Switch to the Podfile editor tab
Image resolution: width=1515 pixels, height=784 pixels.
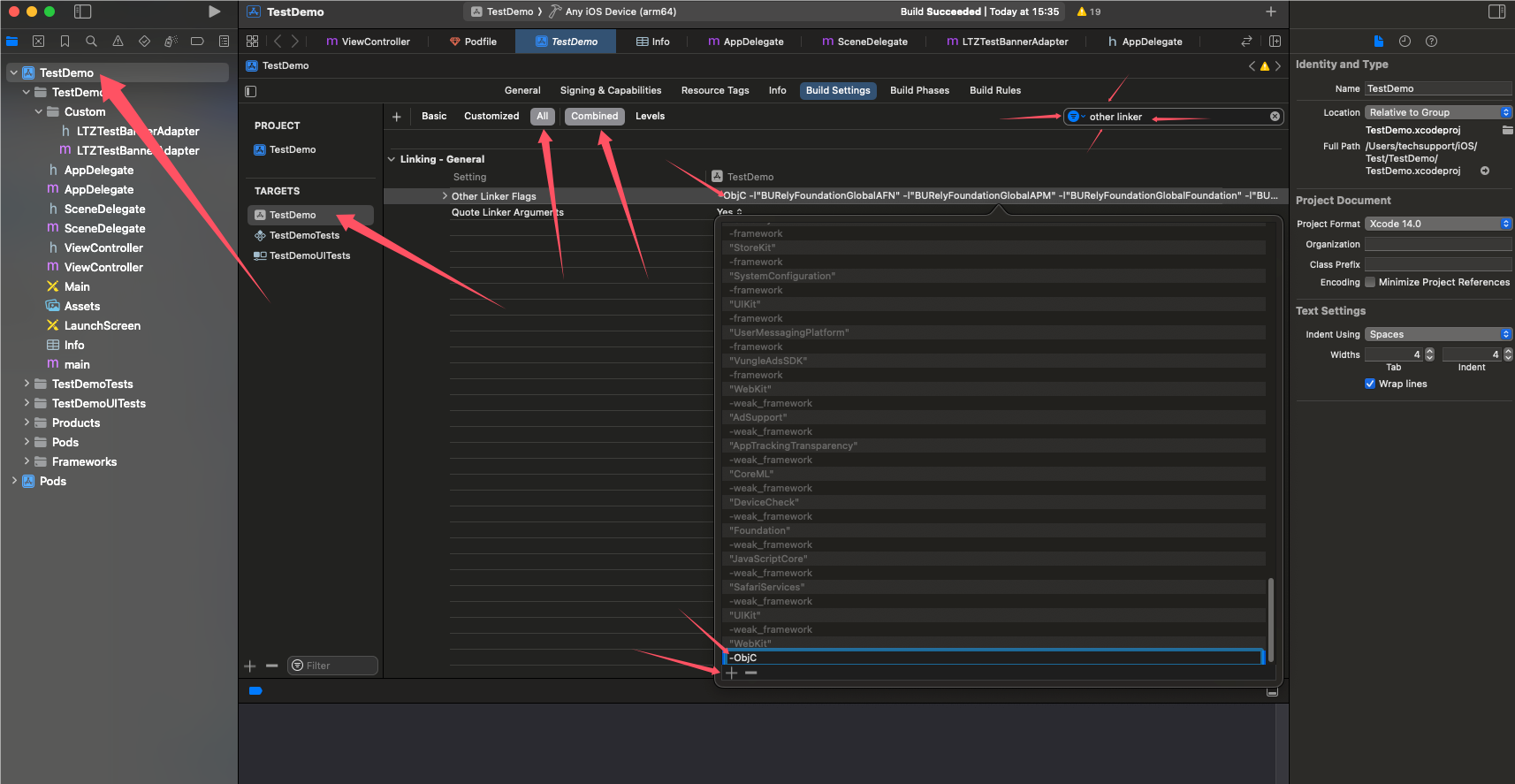[473, 42]
